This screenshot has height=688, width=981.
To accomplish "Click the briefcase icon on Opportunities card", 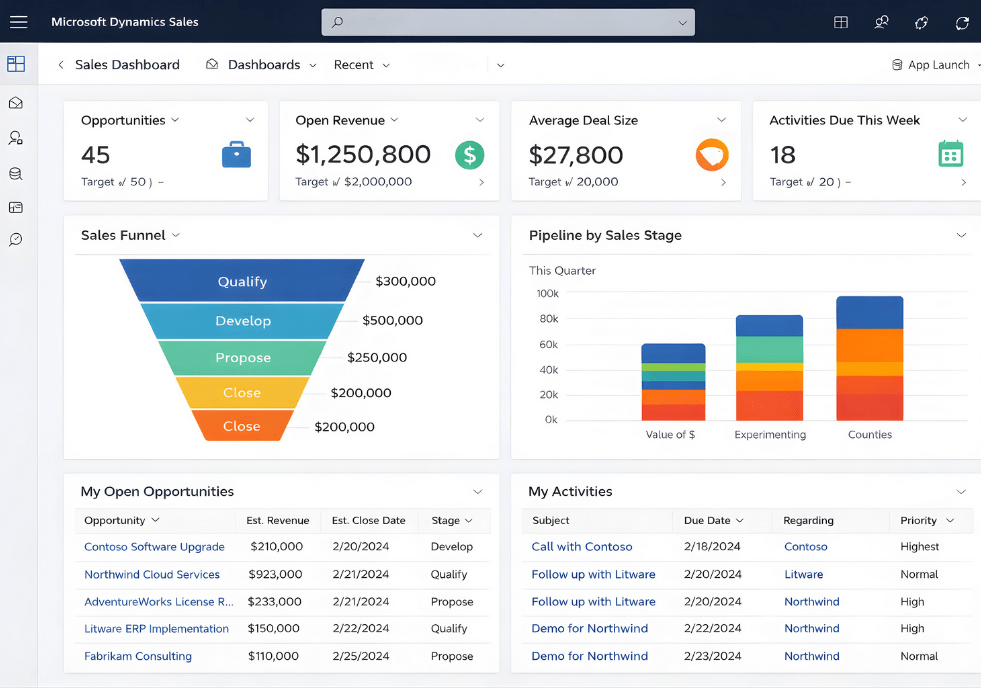I will [x=236, y=155].
